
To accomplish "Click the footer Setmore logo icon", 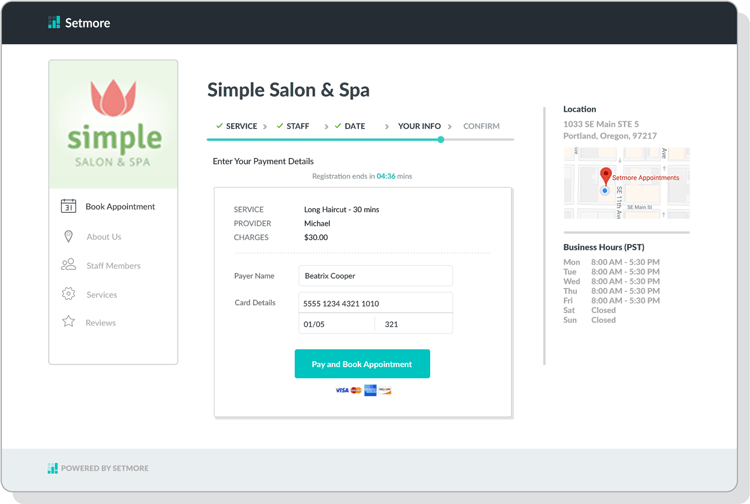I will pyautogui.click(x=53, y=468).
